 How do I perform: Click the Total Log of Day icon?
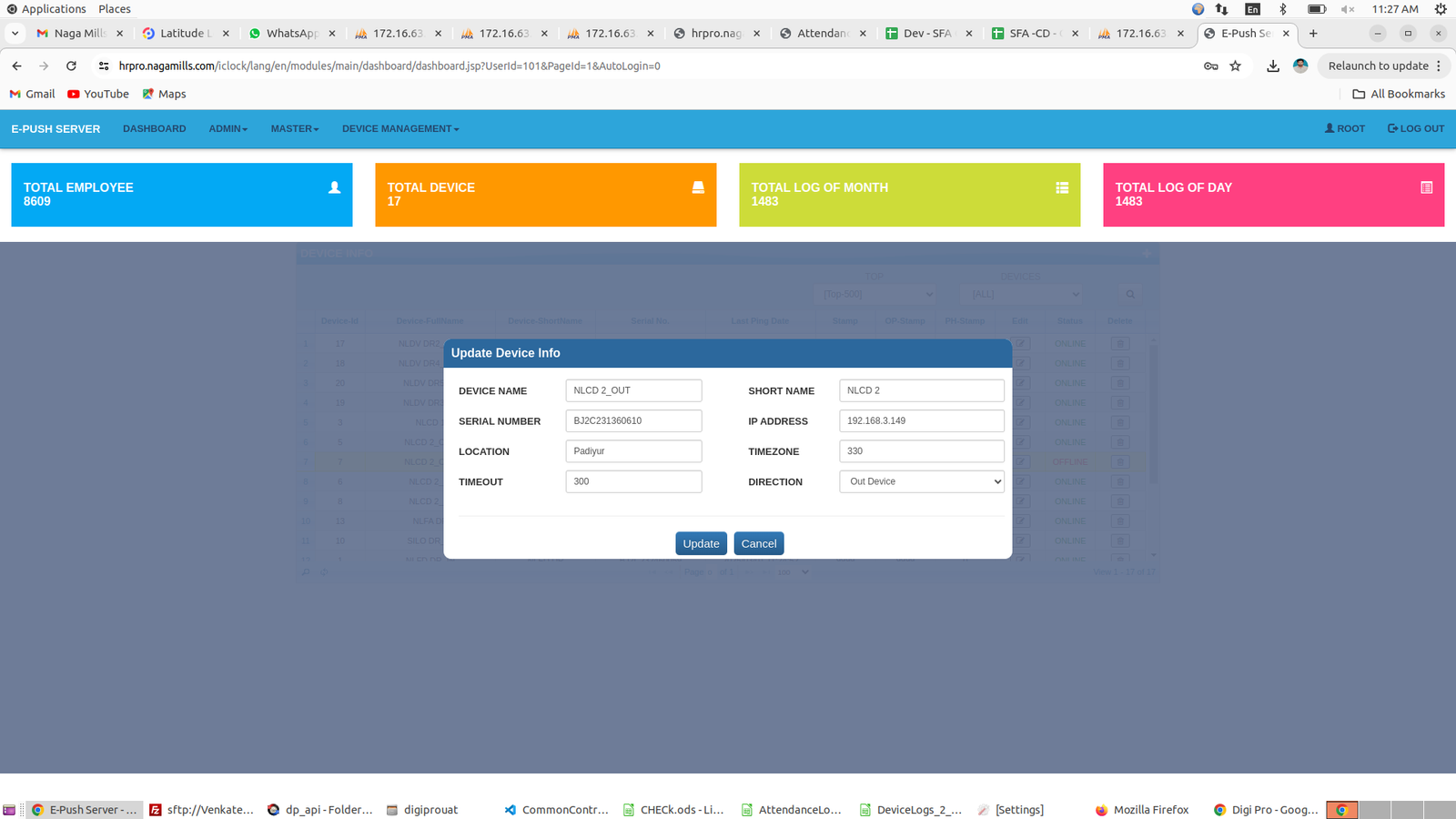[1426, 187]
